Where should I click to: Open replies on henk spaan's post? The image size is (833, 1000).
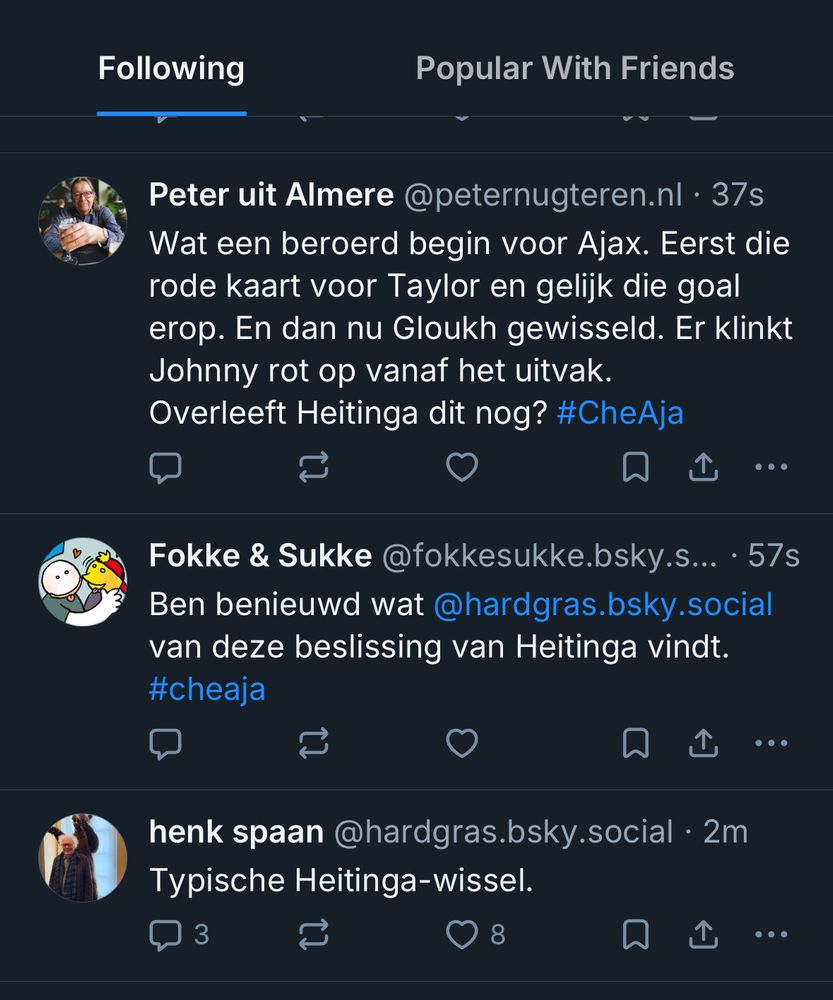[178, 935]
